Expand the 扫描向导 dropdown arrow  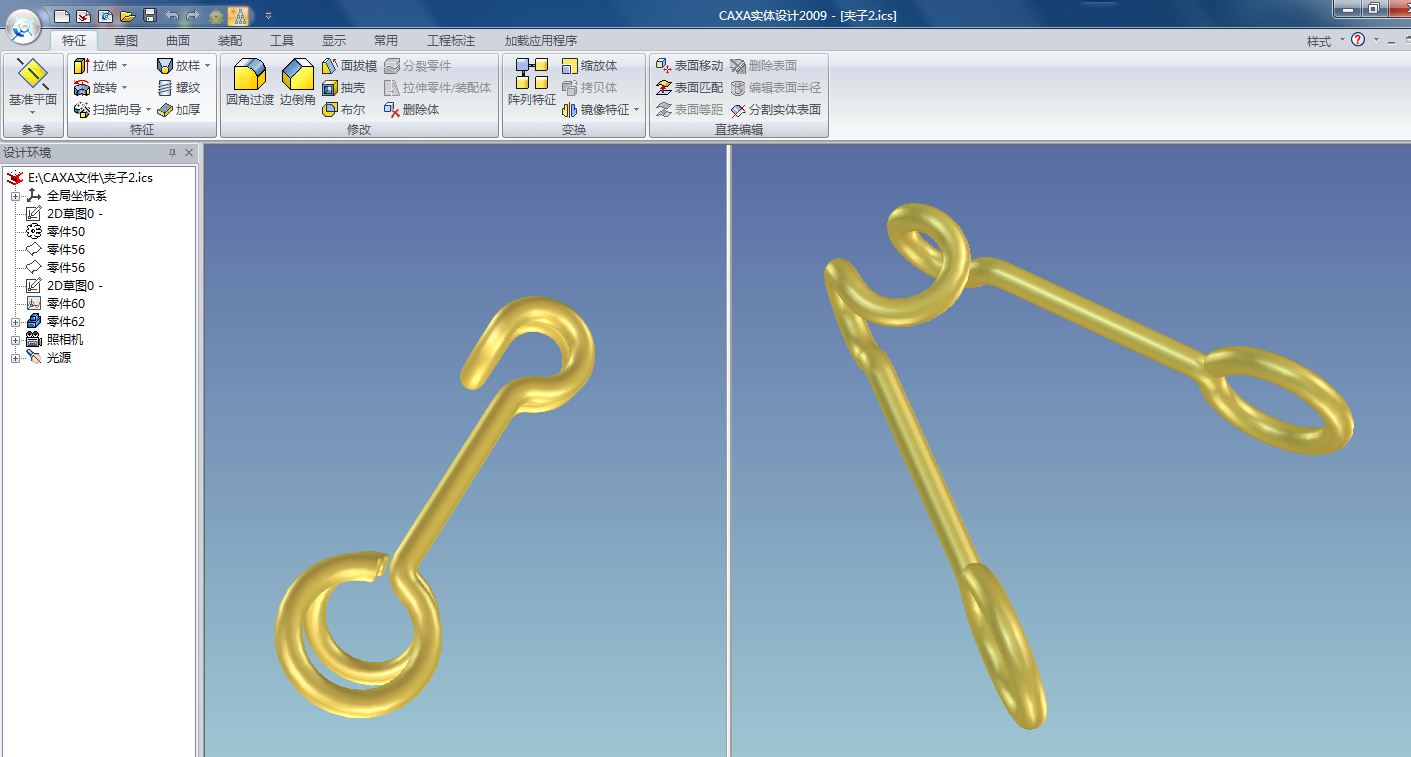149,110
